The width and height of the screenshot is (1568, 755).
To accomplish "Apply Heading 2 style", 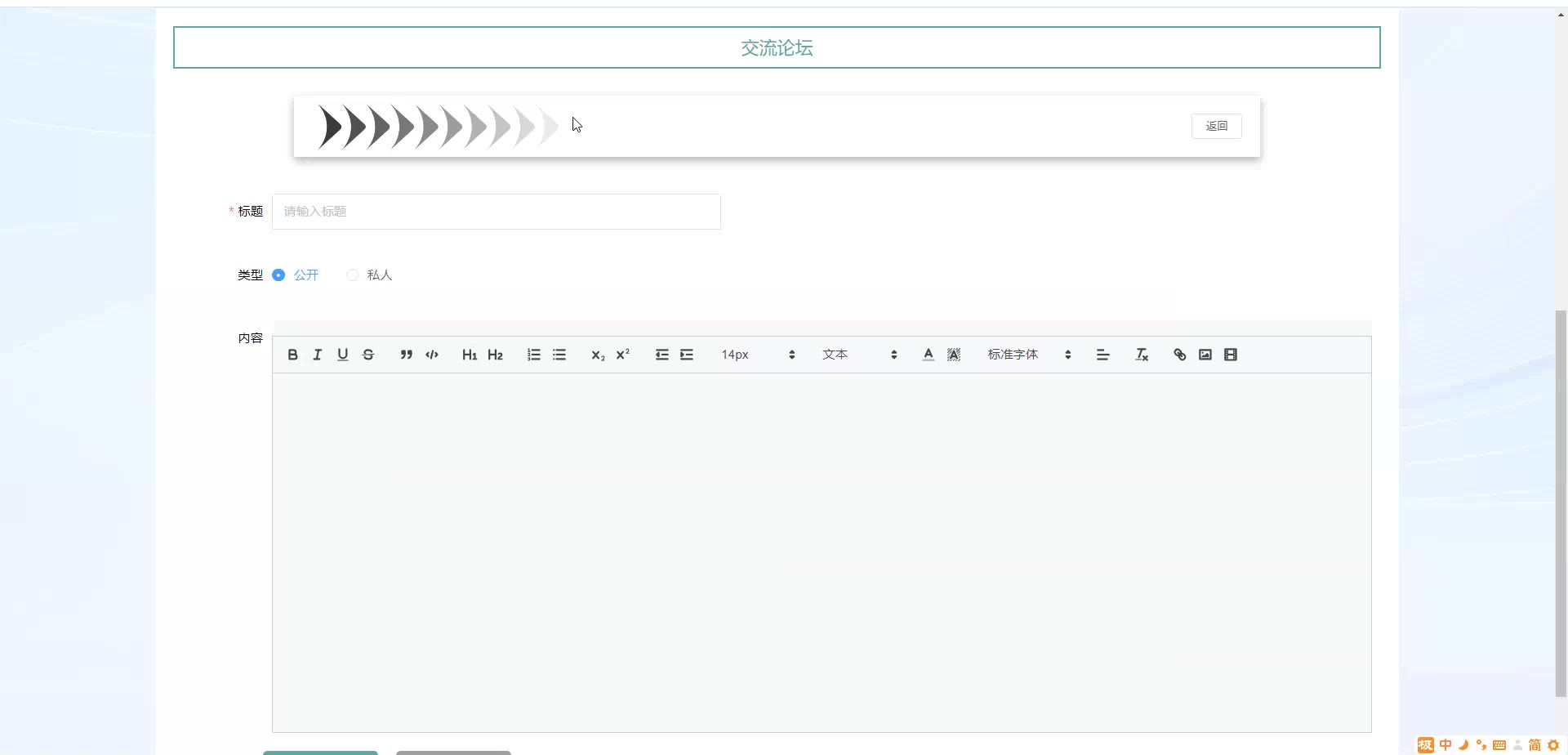I will point(495,355).
